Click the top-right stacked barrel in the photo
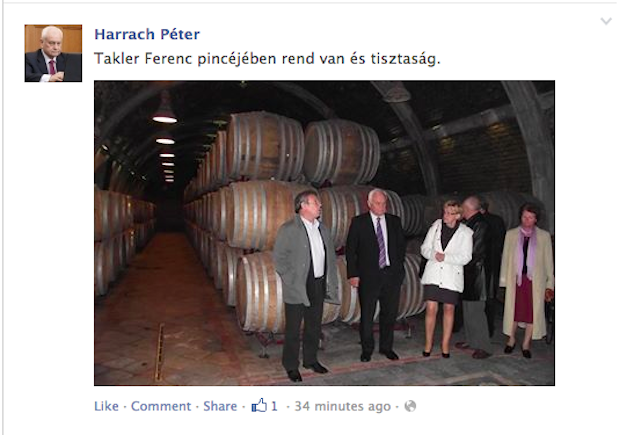The width and height of the screenshot is (641, 435). pos(342,151)
